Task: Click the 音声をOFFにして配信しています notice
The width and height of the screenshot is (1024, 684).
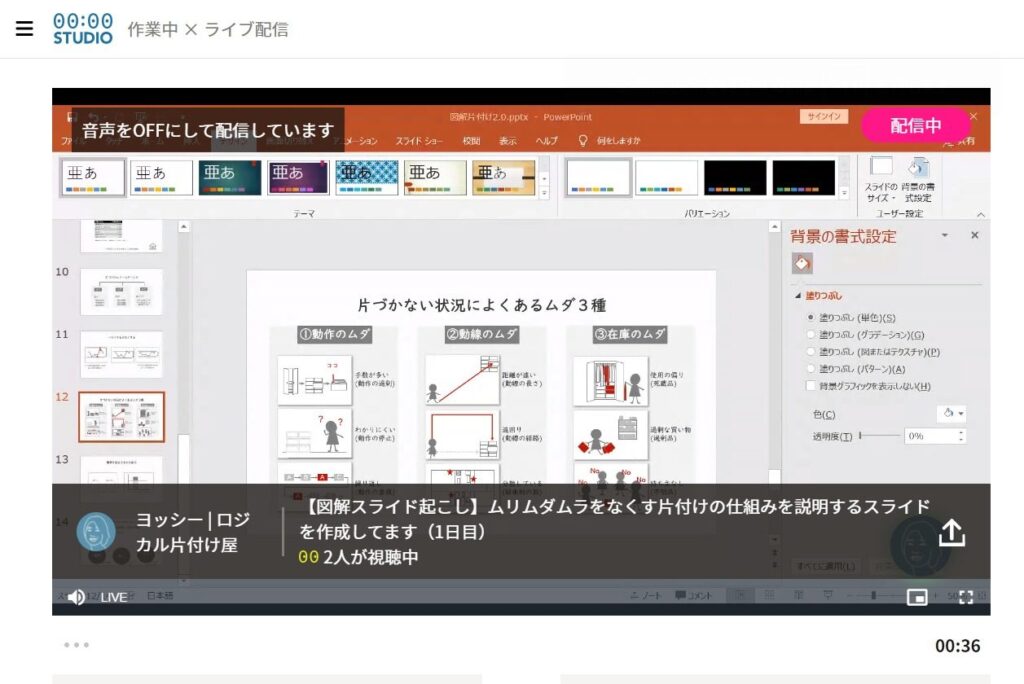Action: (x=208, y=131)
